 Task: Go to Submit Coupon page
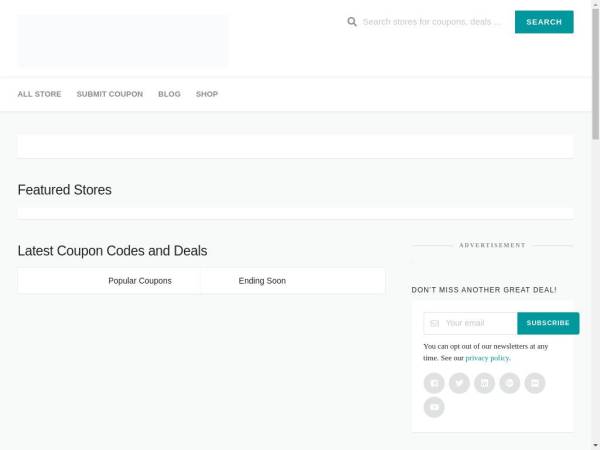click(109, 94)
